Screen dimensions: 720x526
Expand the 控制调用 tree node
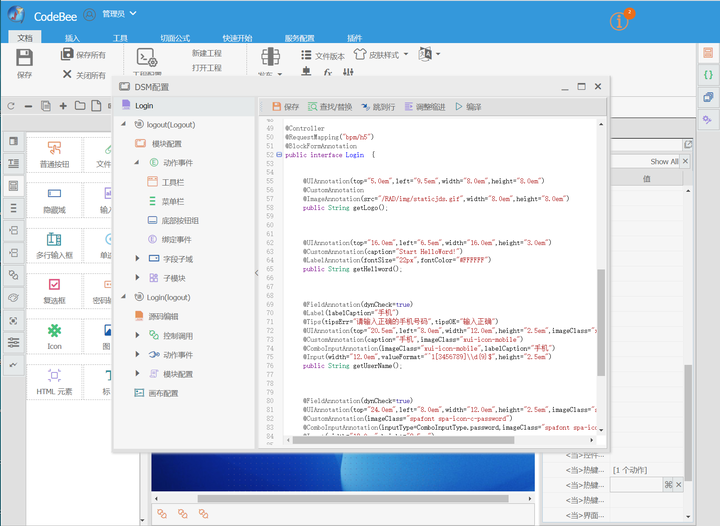click(x=137, y=335)
